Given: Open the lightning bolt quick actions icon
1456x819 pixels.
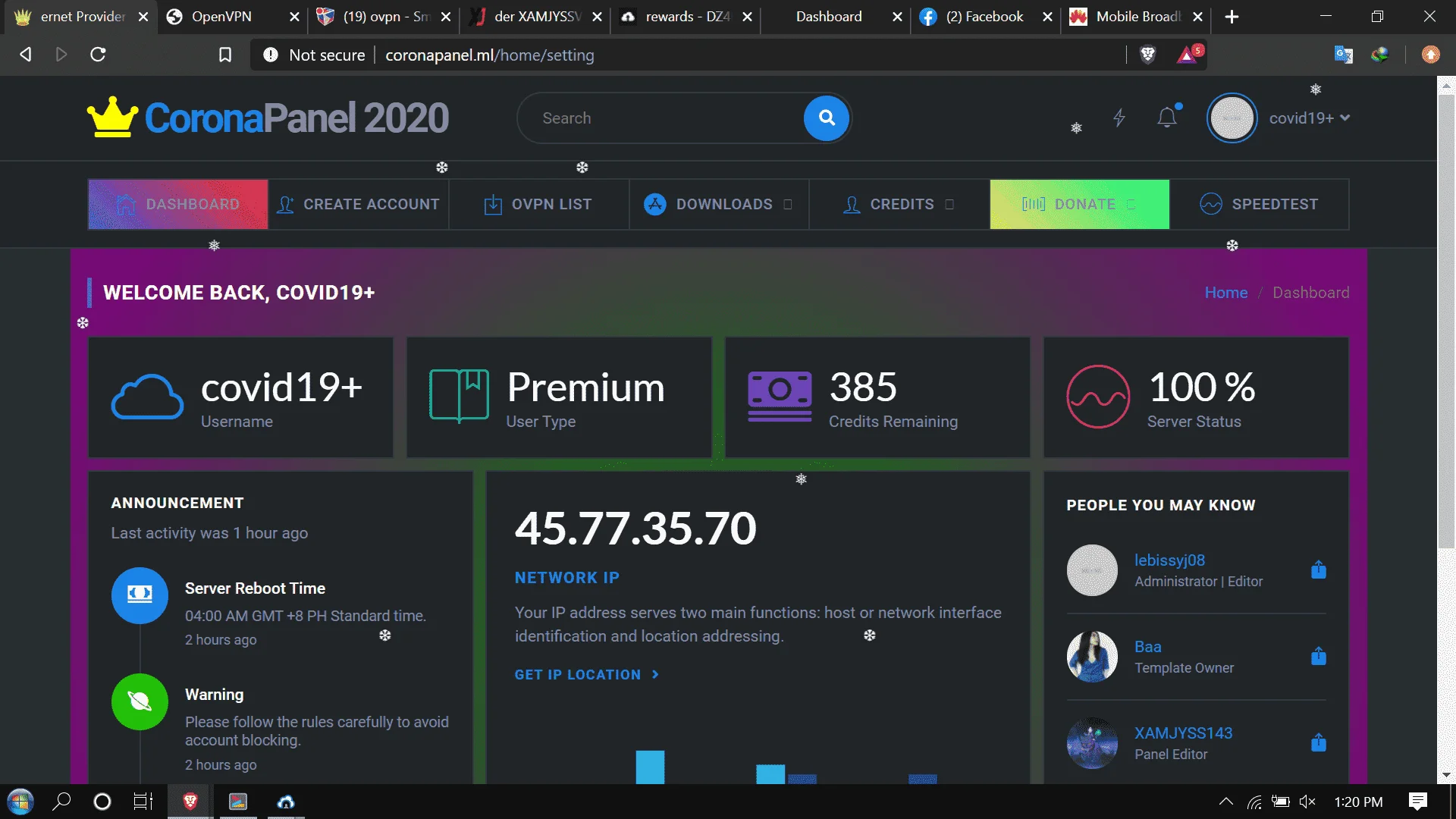Looking at the screenshot, I should [1119, 118].
